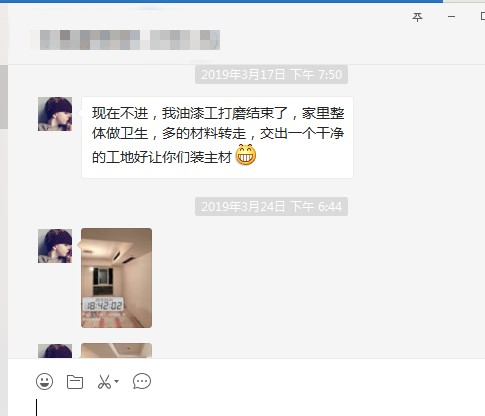Pin the chat window on top
485x416 pixels.
click(x=417, y=17)
